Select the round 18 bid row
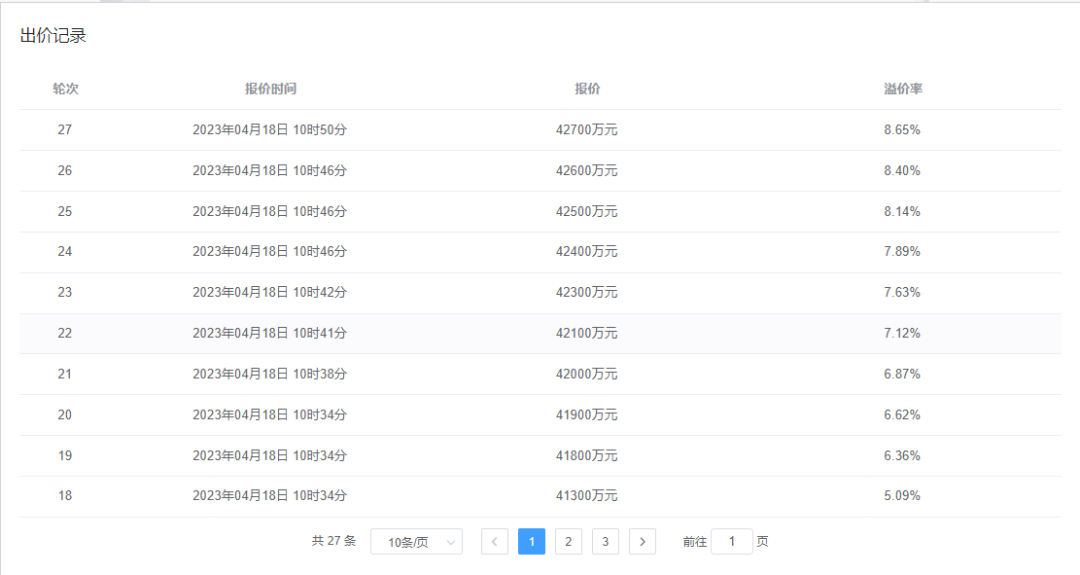This screenshot has width=1080, height=575. (x=540, y=496)
